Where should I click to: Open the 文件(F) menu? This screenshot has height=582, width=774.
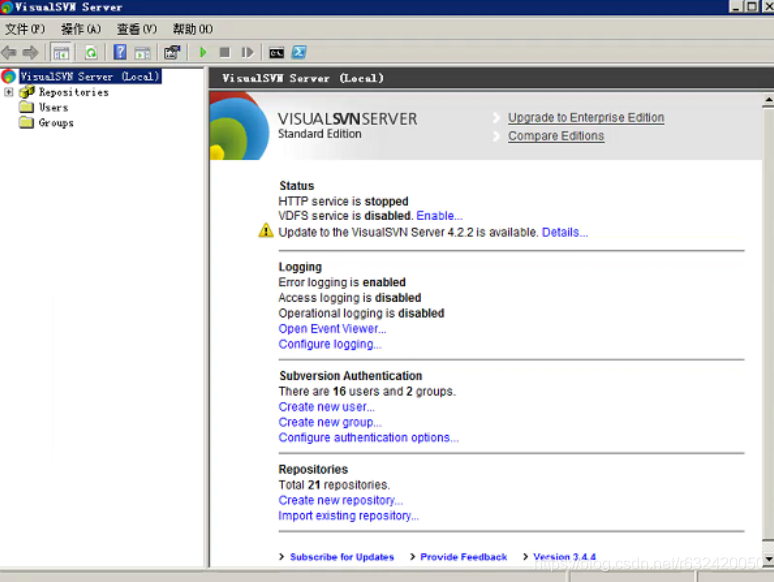(25, 29)
